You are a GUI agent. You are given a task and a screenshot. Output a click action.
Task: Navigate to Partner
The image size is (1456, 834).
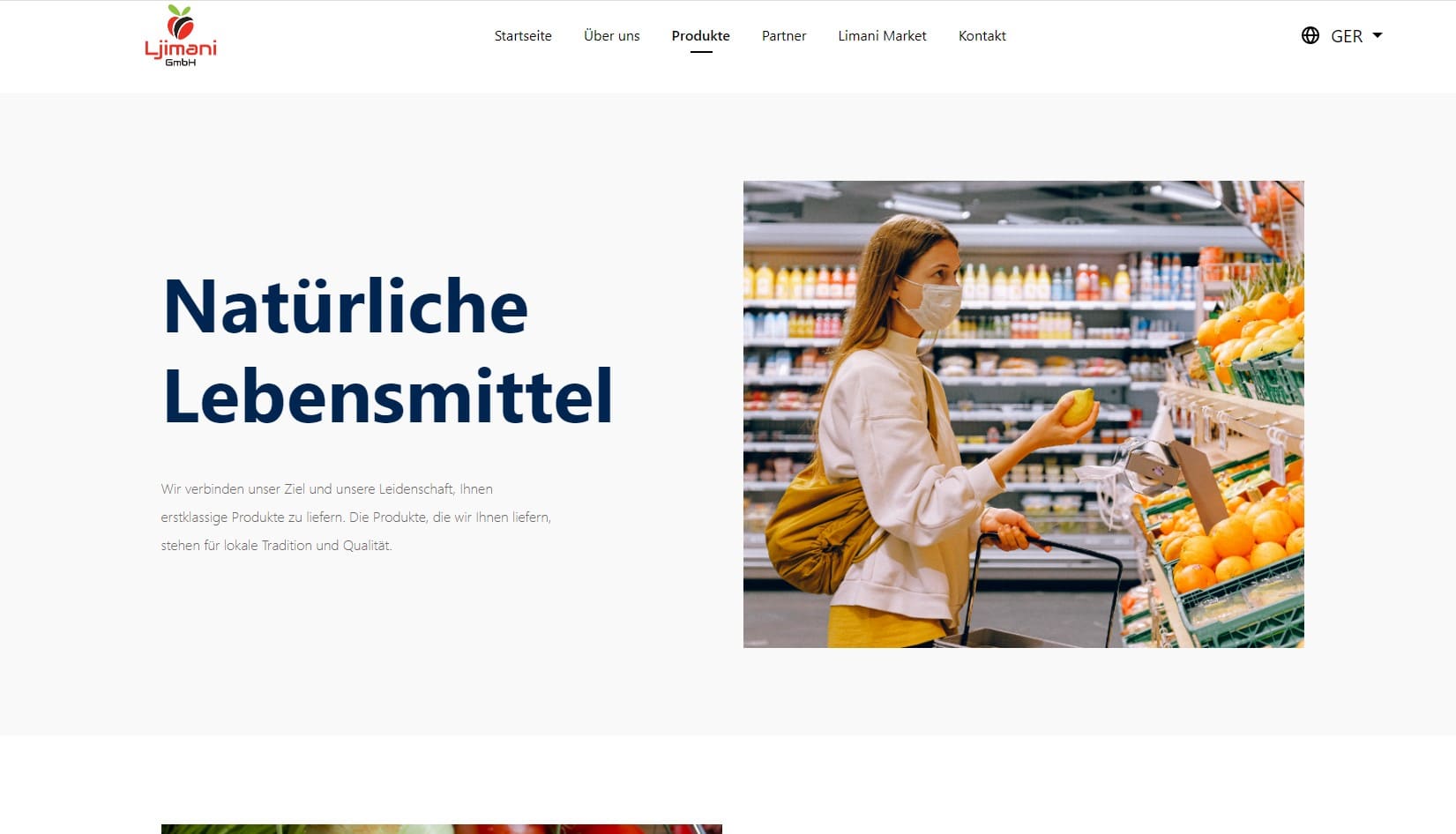click(x=784, y=36)
